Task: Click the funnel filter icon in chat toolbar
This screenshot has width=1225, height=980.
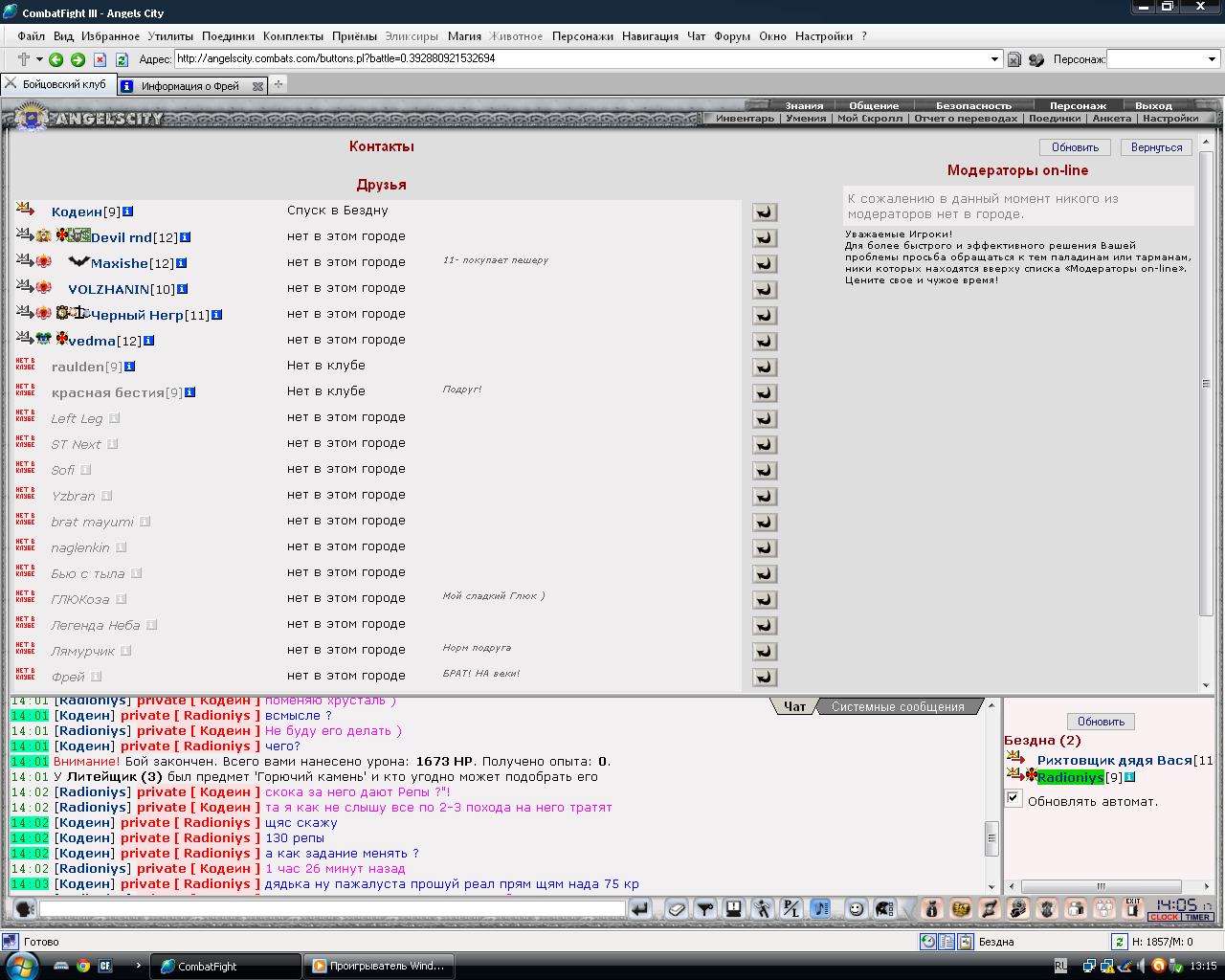Action: [705, 908]
